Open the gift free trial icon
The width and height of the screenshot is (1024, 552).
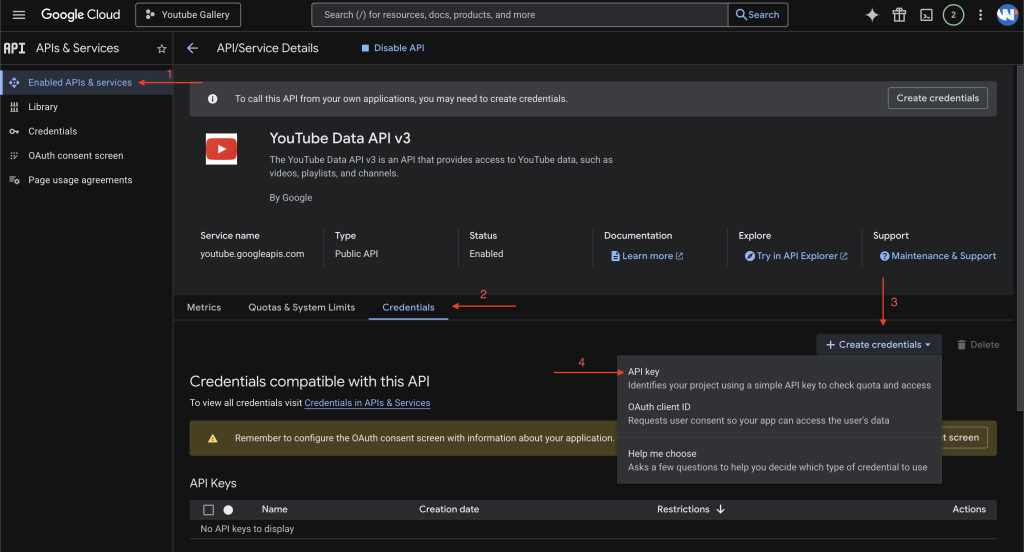coord(899,15)
